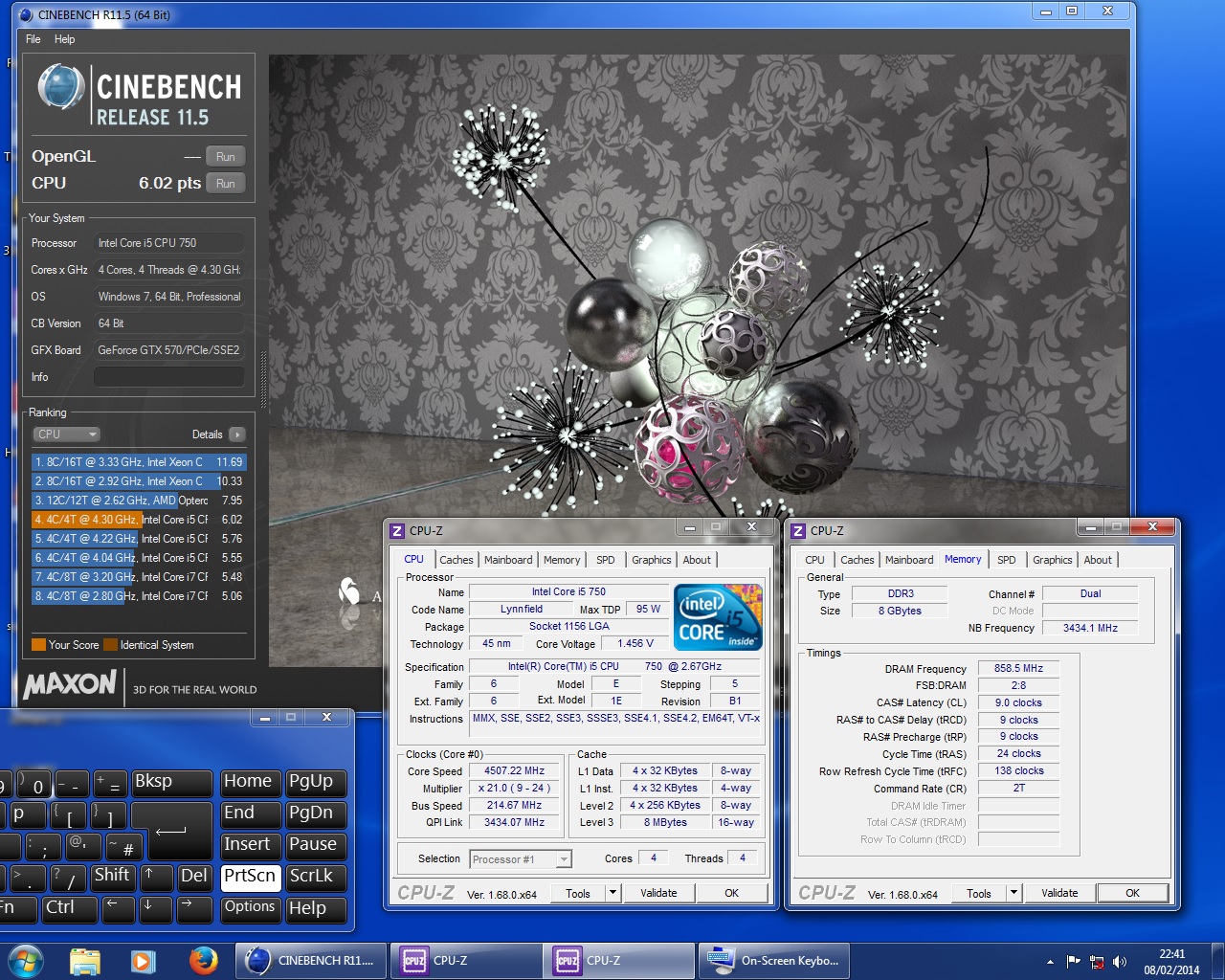Click Bksp key on On-Screen Keyboard
Viewport: 1225px width, 980px height.
[x=171, y=782]
